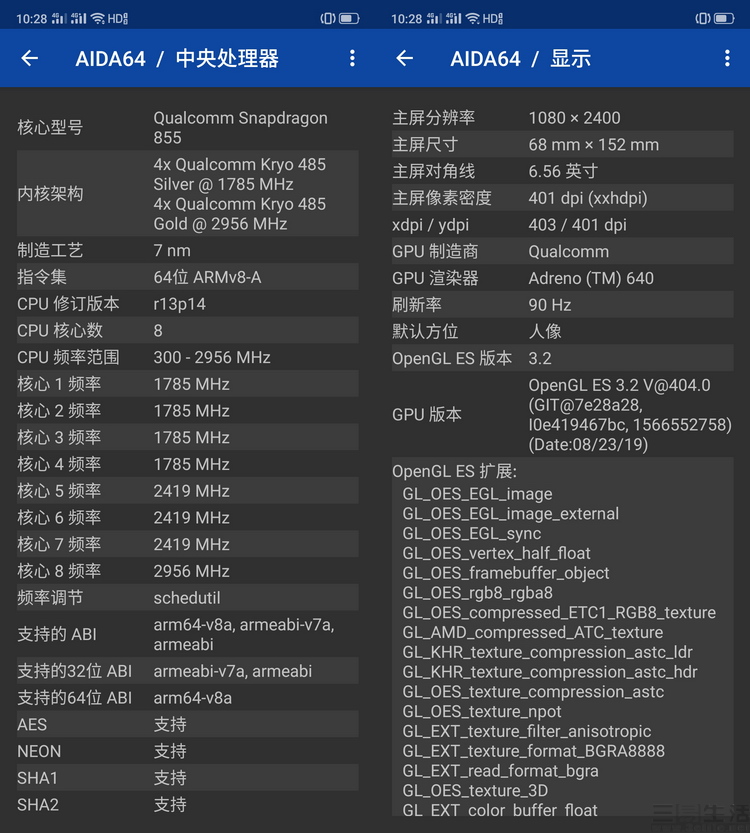Select the 主屏像素密度 401 dpi row
This screenshot has width=750, height=833.
[x=562, y=198]
